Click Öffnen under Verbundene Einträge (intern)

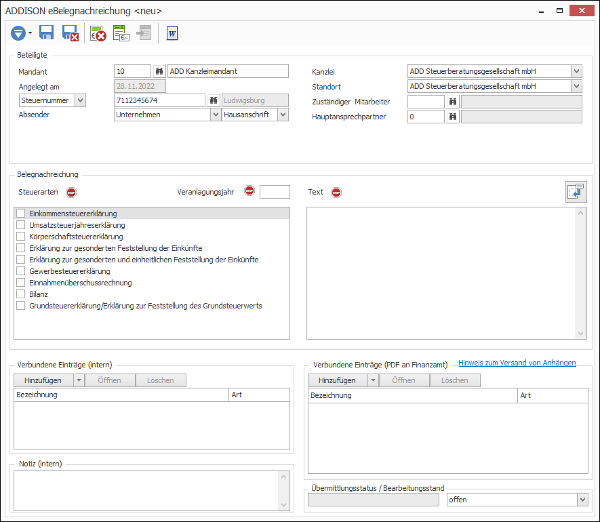point(110,380)
